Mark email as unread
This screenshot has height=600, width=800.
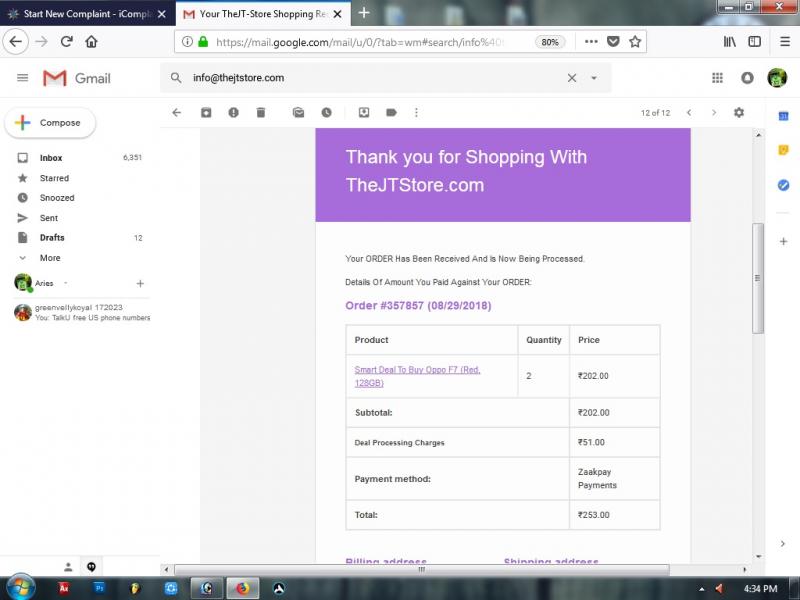298,113
